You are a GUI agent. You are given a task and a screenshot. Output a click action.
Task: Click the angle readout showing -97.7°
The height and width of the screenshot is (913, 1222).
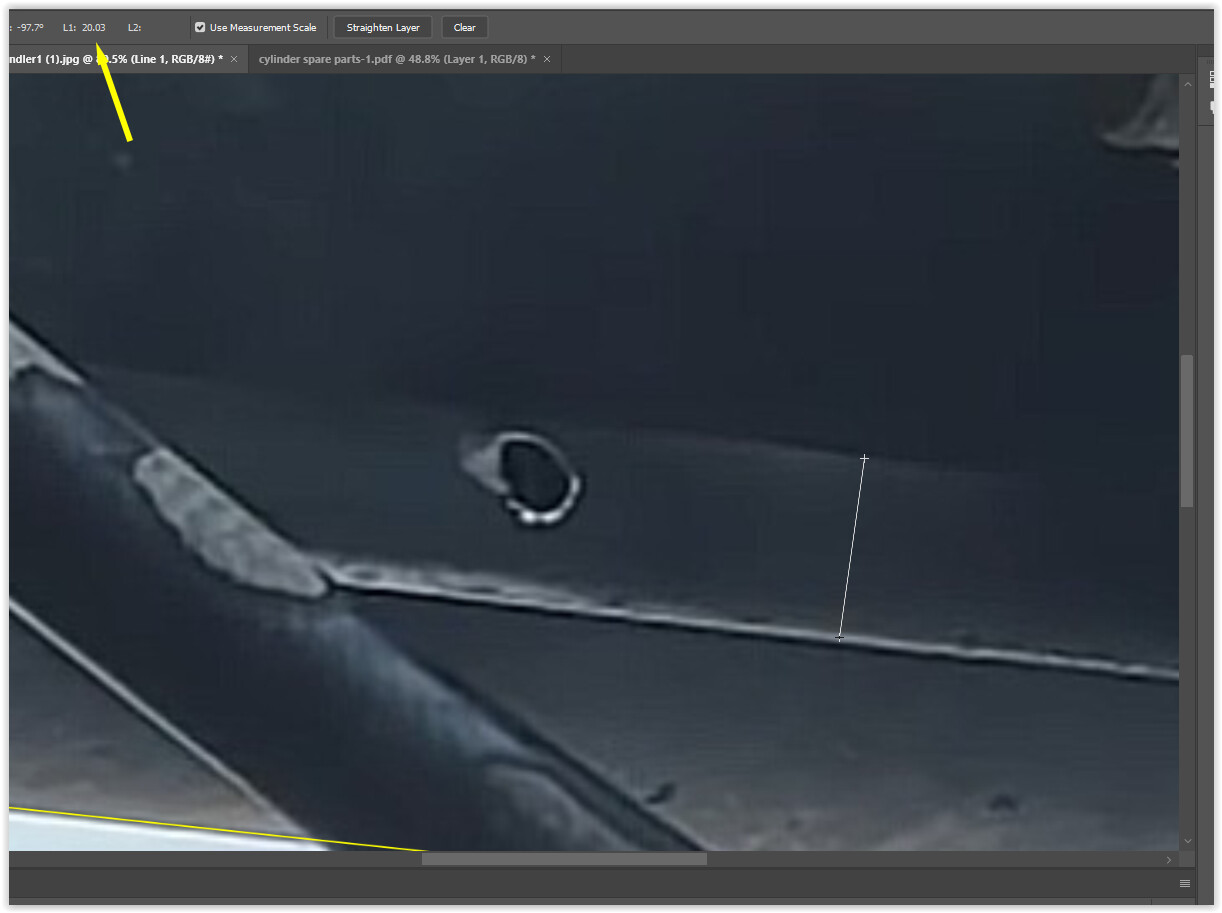[30, 28]
